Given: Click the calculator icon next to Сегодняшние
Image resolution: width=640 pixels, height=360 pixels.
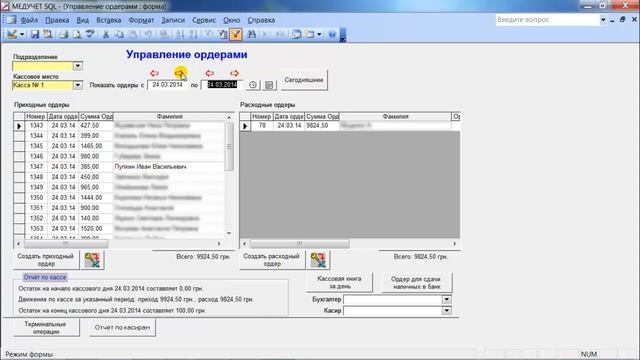Looking at the screenshot, I should [x=269, y=85].
